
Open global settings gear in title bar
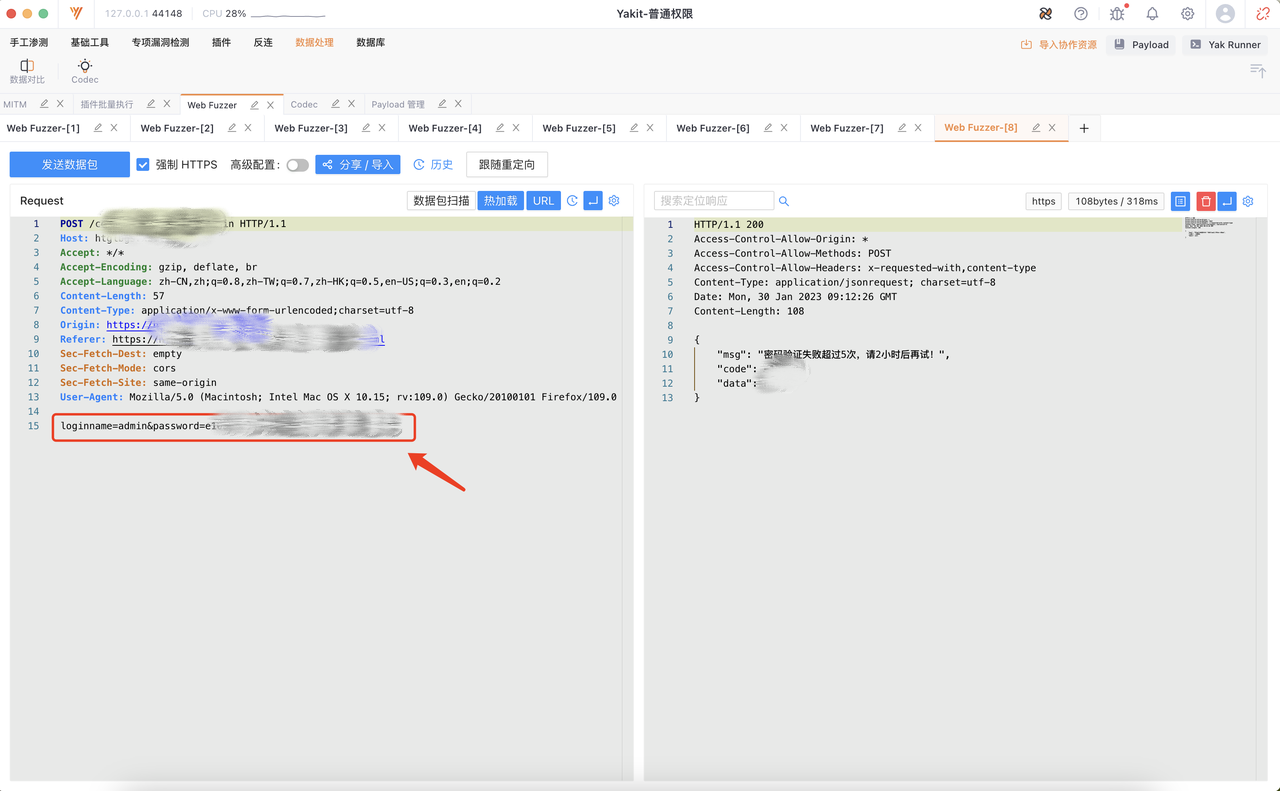point(1187,14)
